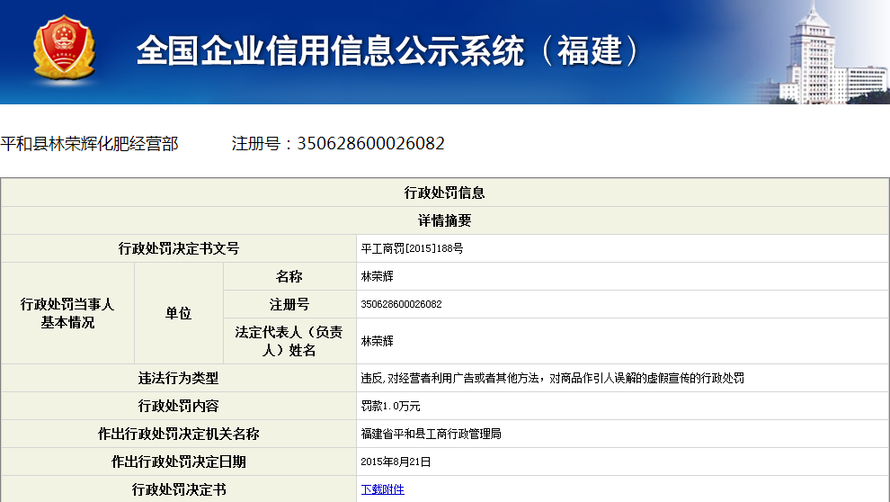Select the document number 平工商罚[2015]188号
The height and width of the screenshot is (502, 890).
pos(412,248)
